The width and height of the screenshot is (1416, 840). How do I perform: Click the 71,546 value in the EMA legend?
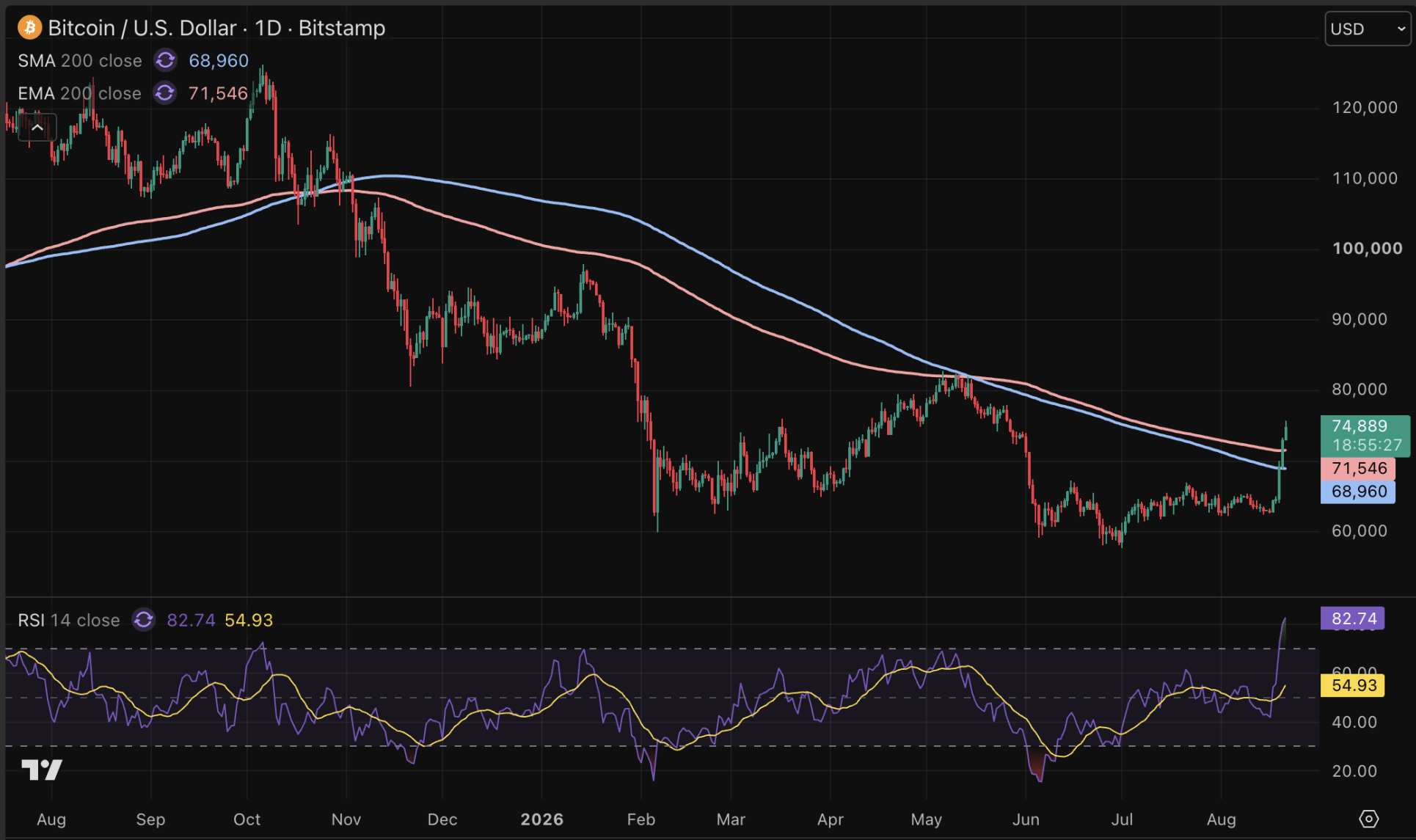click(x=218, y=93)
